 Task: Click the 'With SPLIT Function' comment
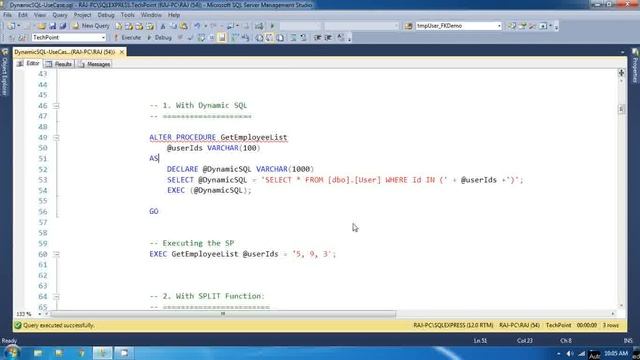click(x=207, y=296)
